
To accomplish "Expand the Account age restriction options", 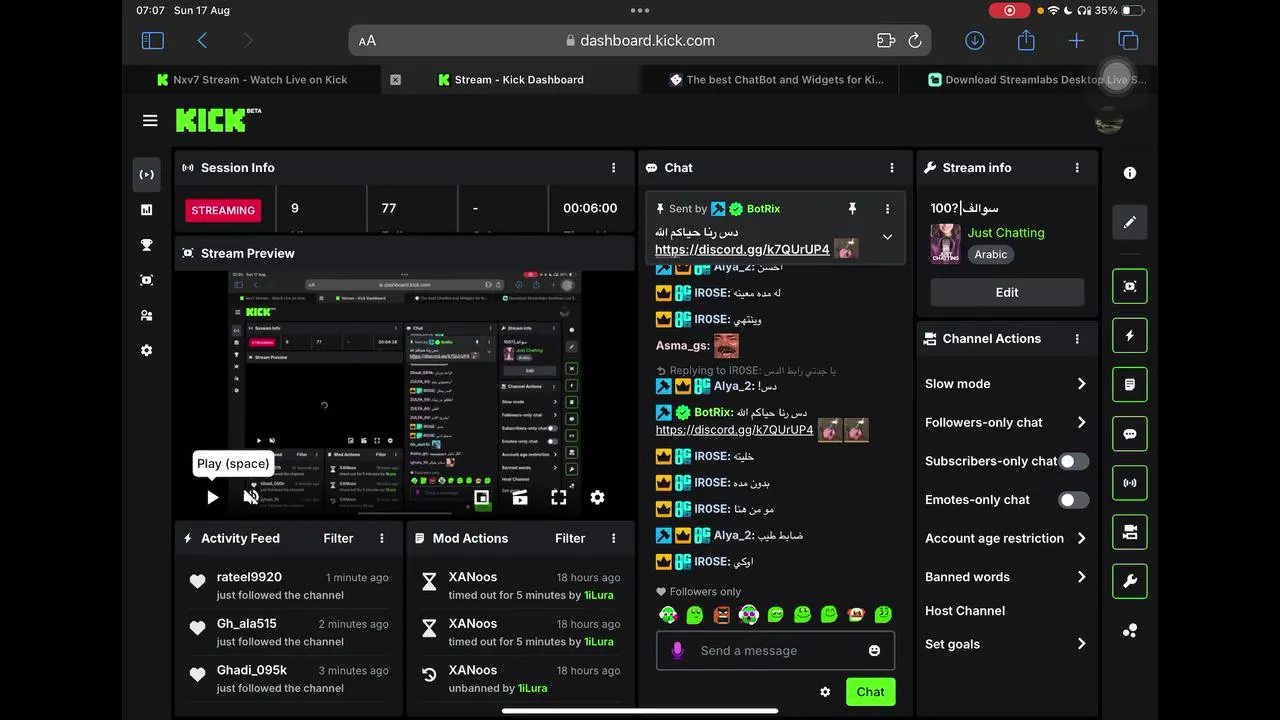I will [x=1081, y=538].
